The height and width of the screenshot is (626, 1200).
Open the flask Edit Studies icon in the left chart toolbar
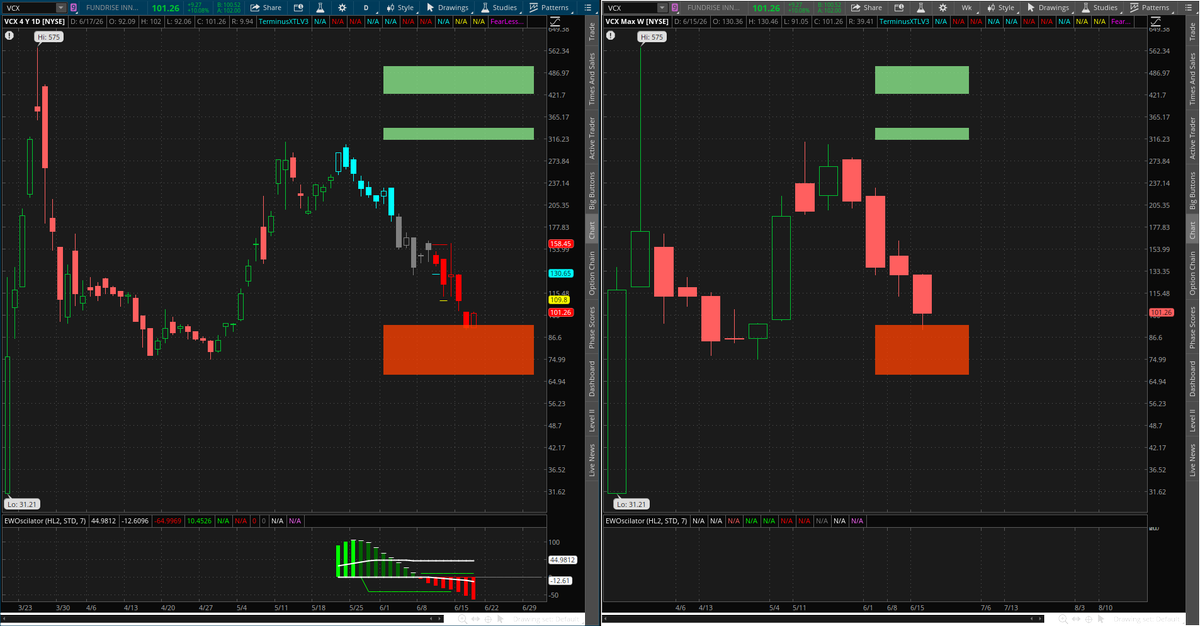point(320,8)
